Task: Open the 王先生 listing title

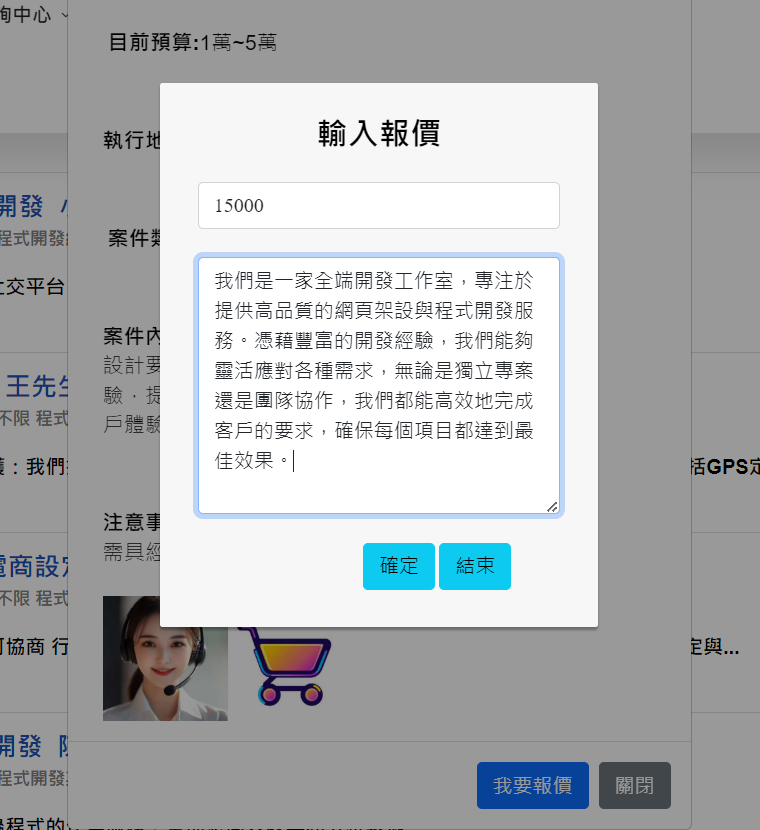Action: tap(36, 385)
